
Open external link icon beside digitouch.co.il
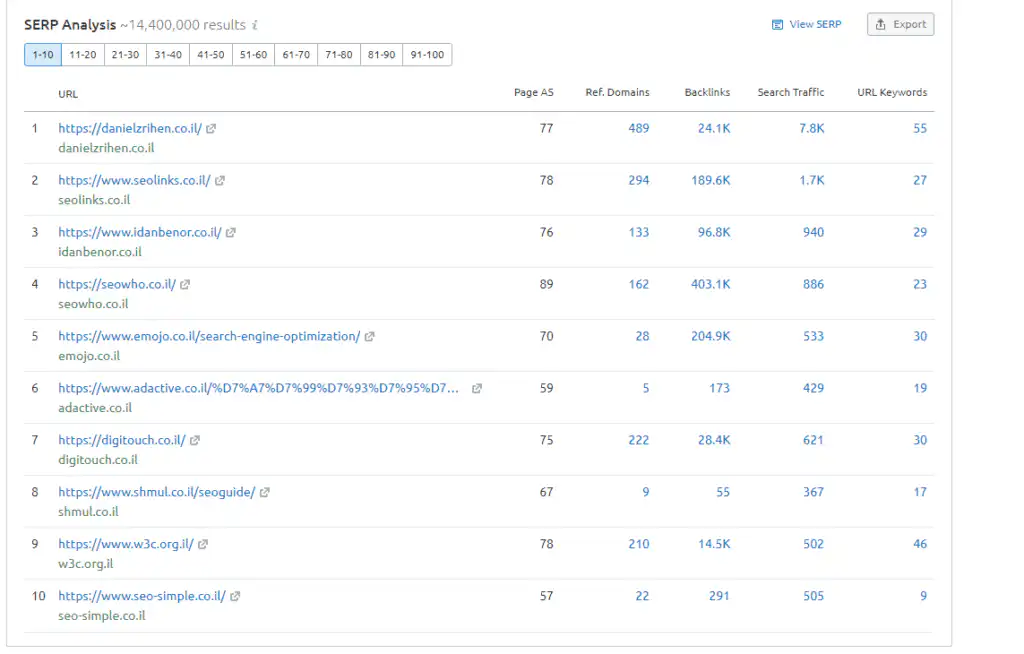(195, 441)
